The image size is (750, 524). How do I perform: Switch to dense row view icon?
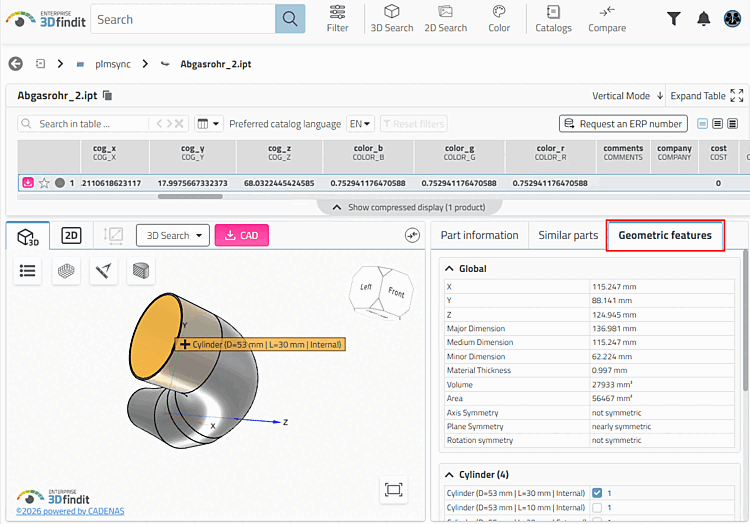click(732, 124)
